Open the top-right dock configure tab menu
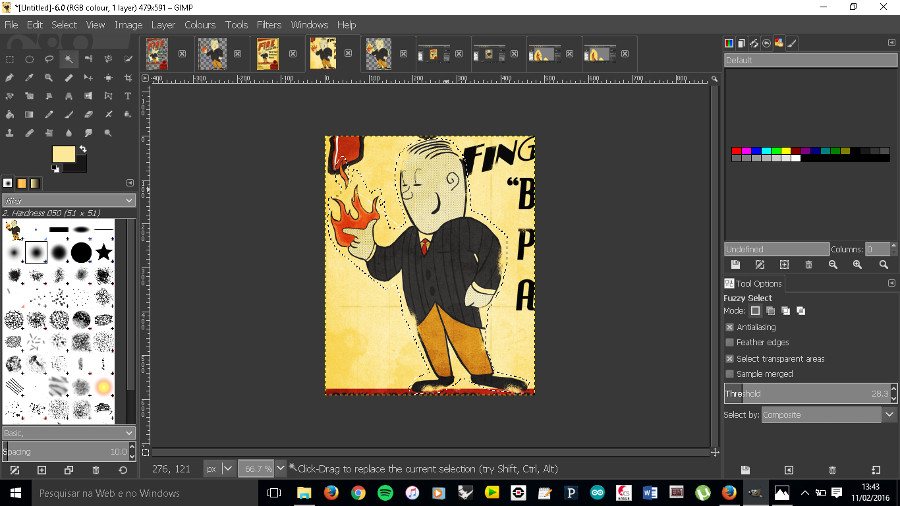The width and height of the screenshot is (900, 506). point(891,42)
